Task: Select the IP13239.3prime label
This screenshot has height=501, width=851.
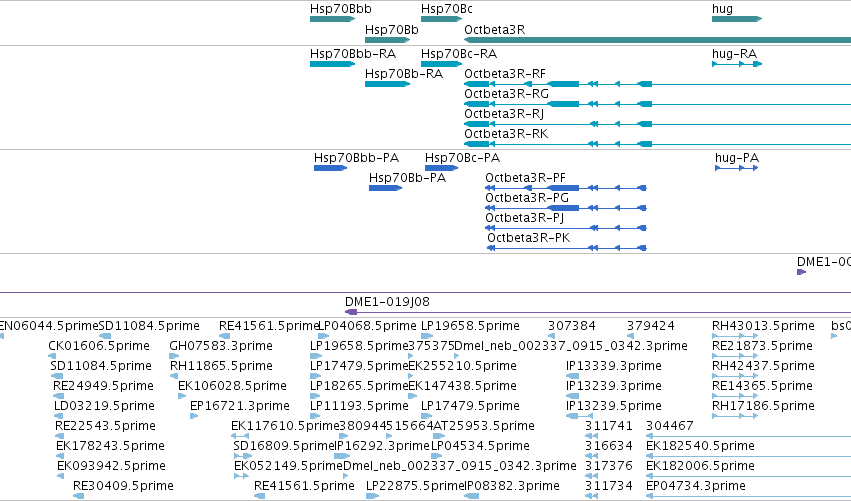Action: coord(614,386)
